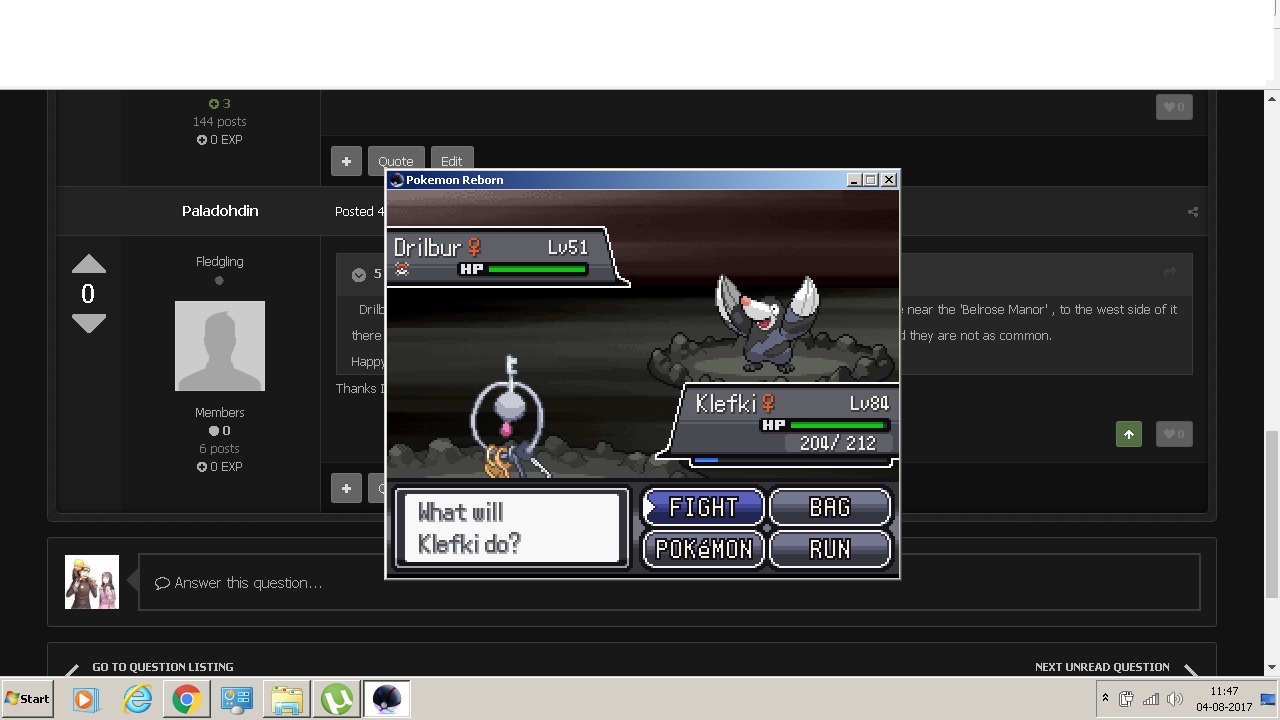
Task: Downvote Paladohdin's answer with down arrow
Action: [88, 323]
